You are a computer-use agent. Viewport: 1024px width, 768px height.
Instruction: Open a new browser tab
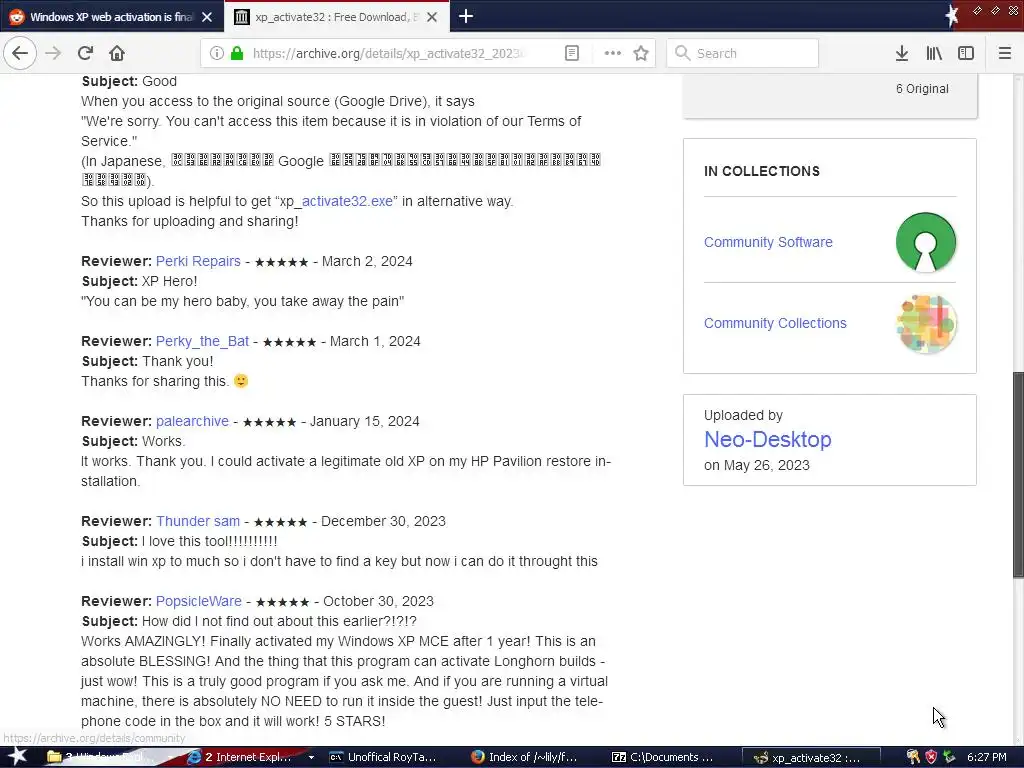(x=466, y=16)
